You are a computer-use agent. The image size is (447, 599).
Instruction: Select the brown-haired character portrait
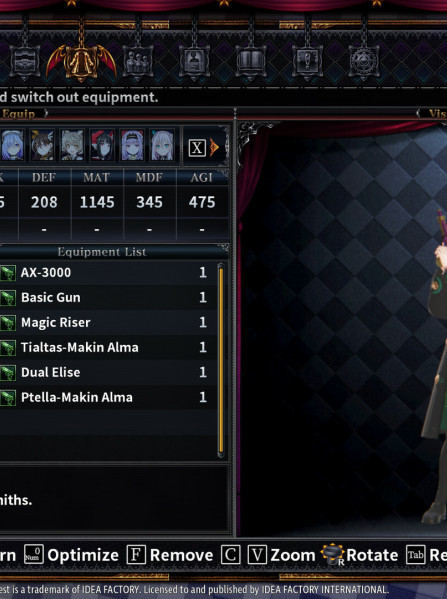point(42,145)
